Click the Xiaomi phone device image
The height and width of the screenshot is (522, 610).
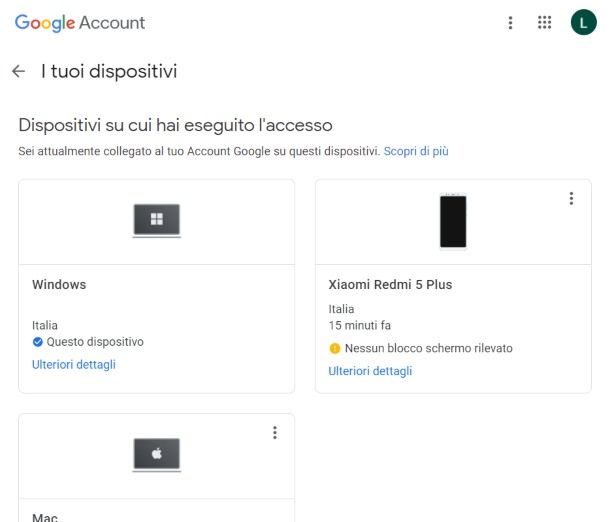[453, 221]
